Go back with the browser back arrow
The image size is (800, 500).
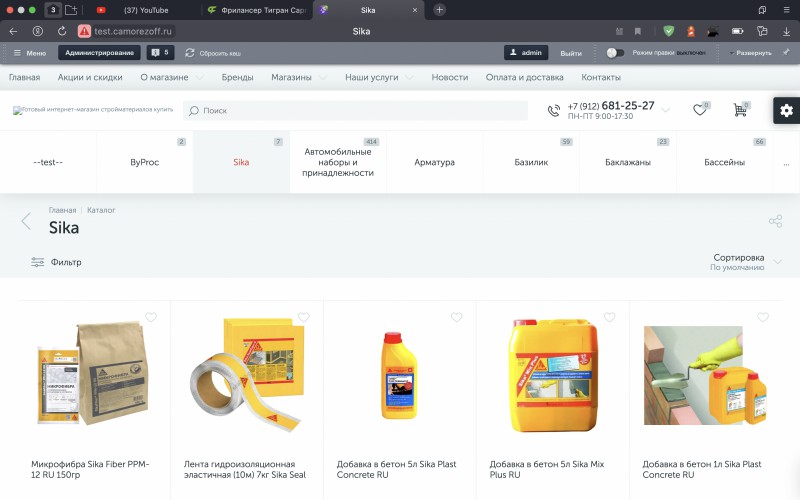(13, 31)
